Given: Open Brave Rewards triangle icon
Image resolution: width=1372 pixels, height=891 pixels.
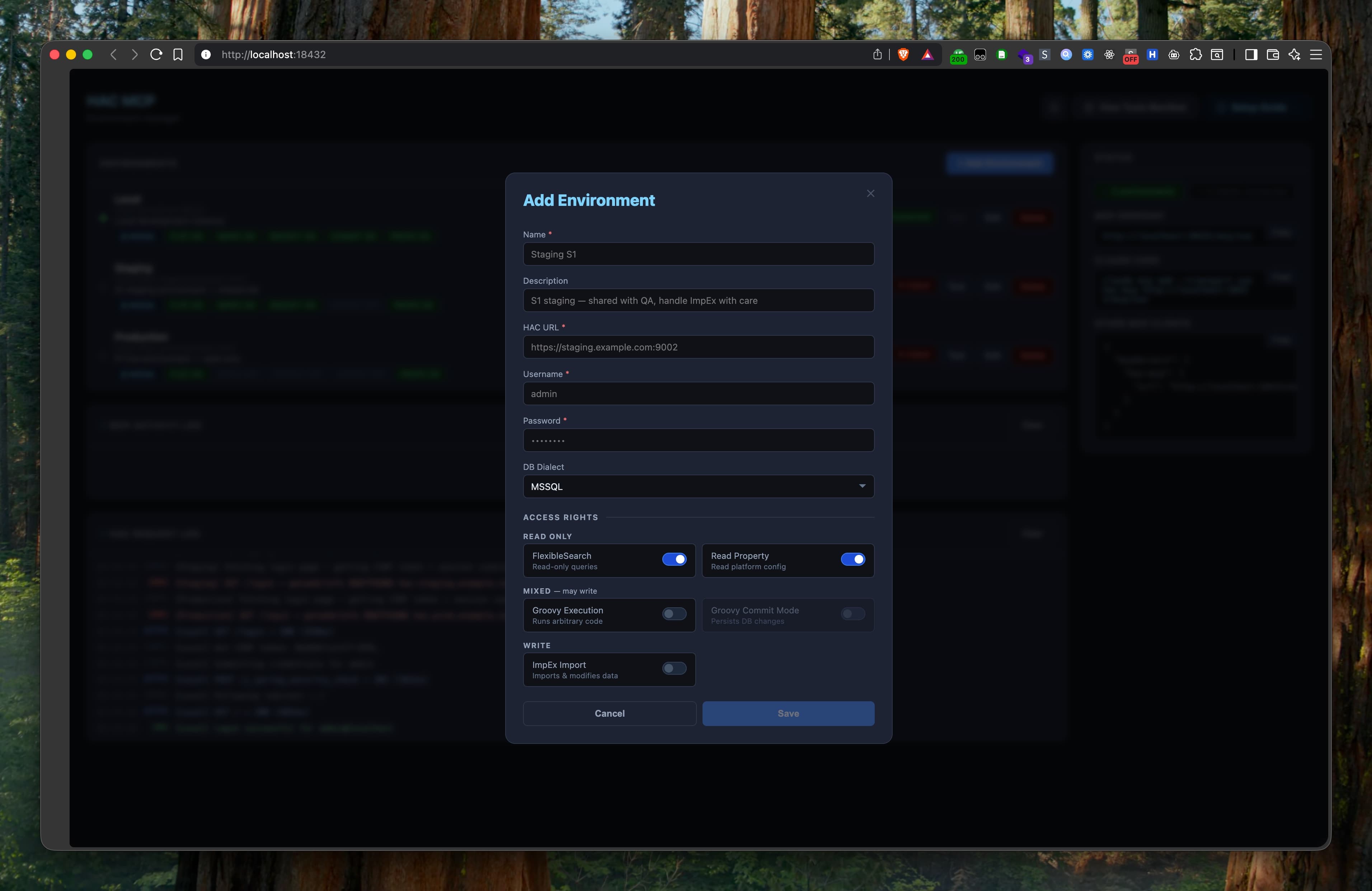Looking at the screenshot, I should (927, 55).
